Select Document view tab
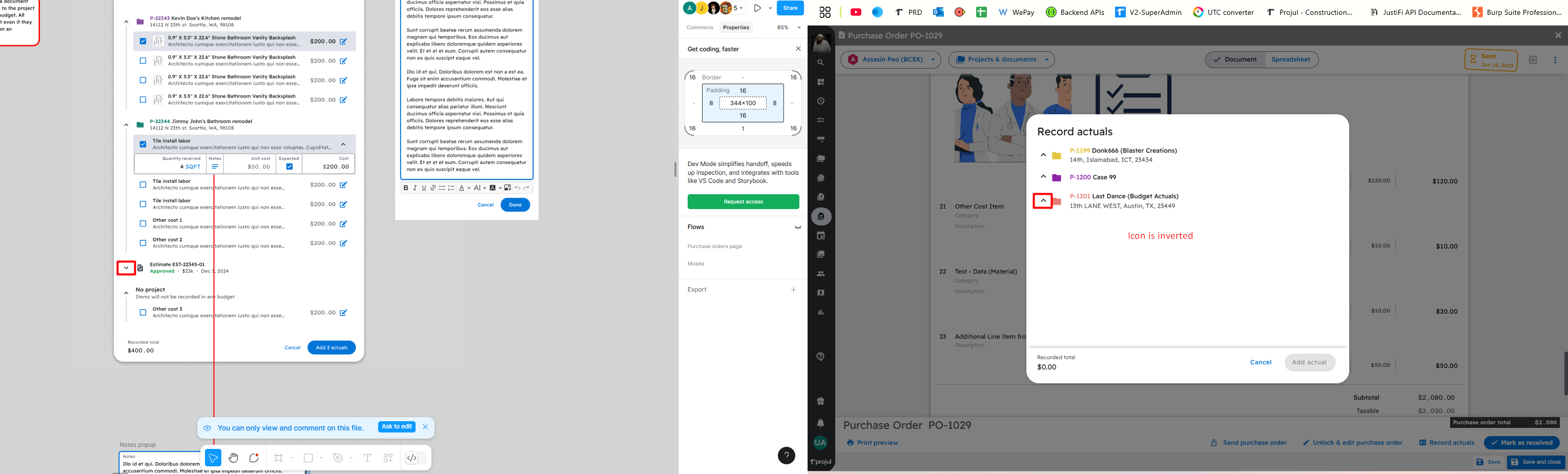Image resolution: width=1568 pixels, height=474 pixels. 1235,59
